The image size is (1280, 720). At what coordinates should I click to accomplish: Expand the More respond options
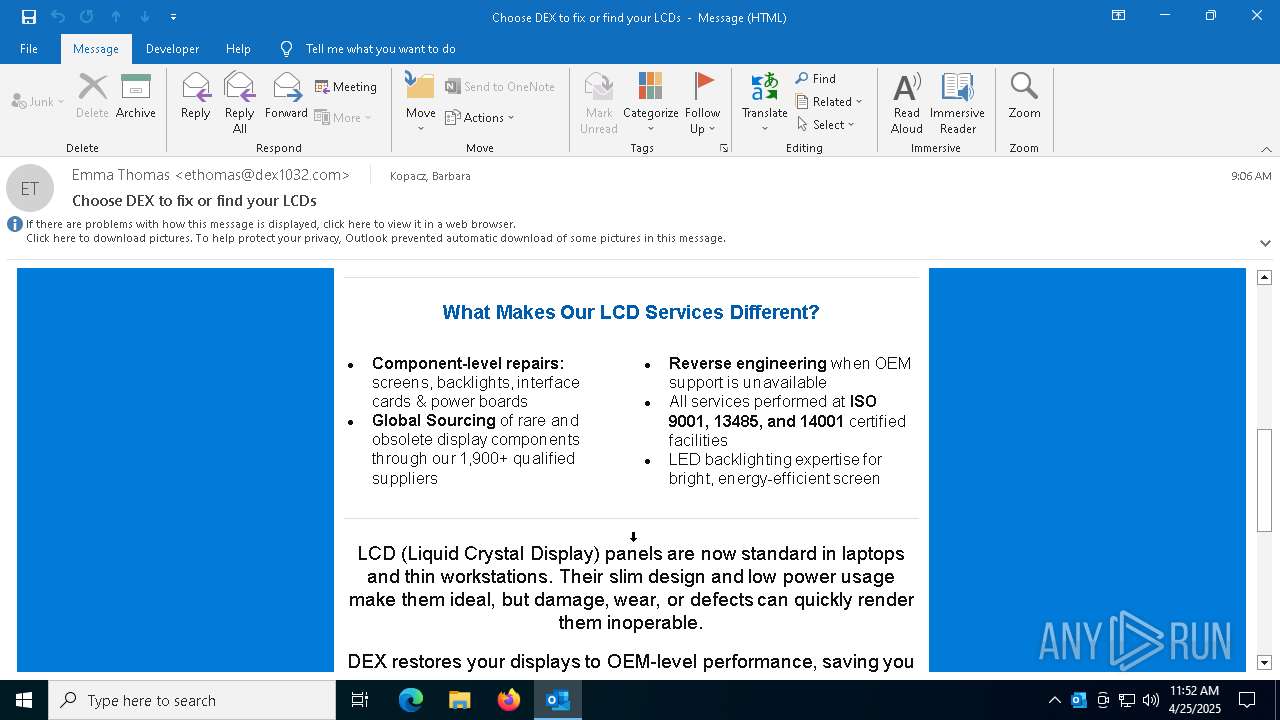tap(343, 117)
